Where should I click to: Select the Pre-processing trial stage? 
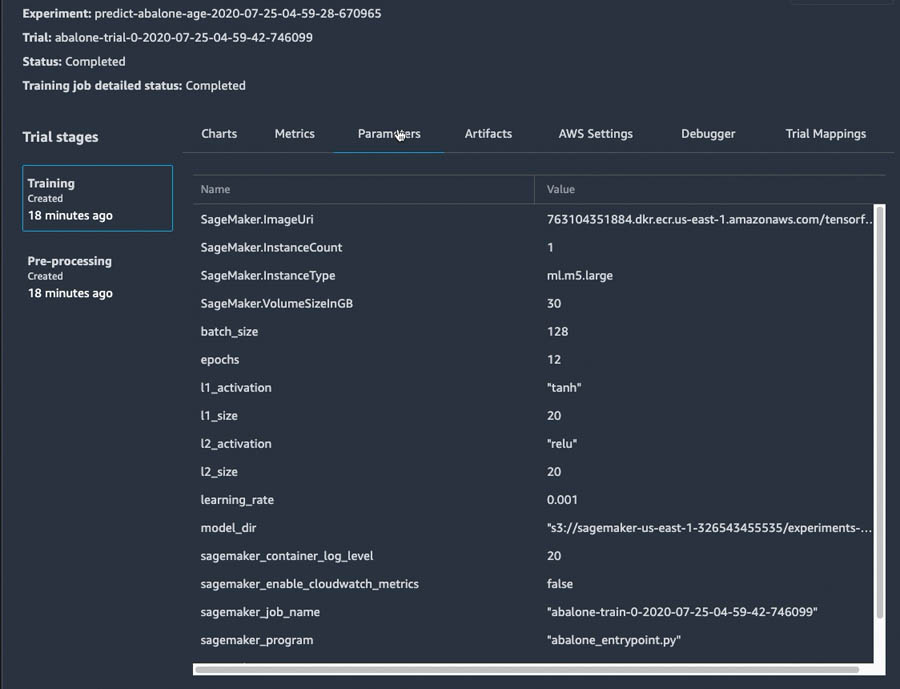98,277
